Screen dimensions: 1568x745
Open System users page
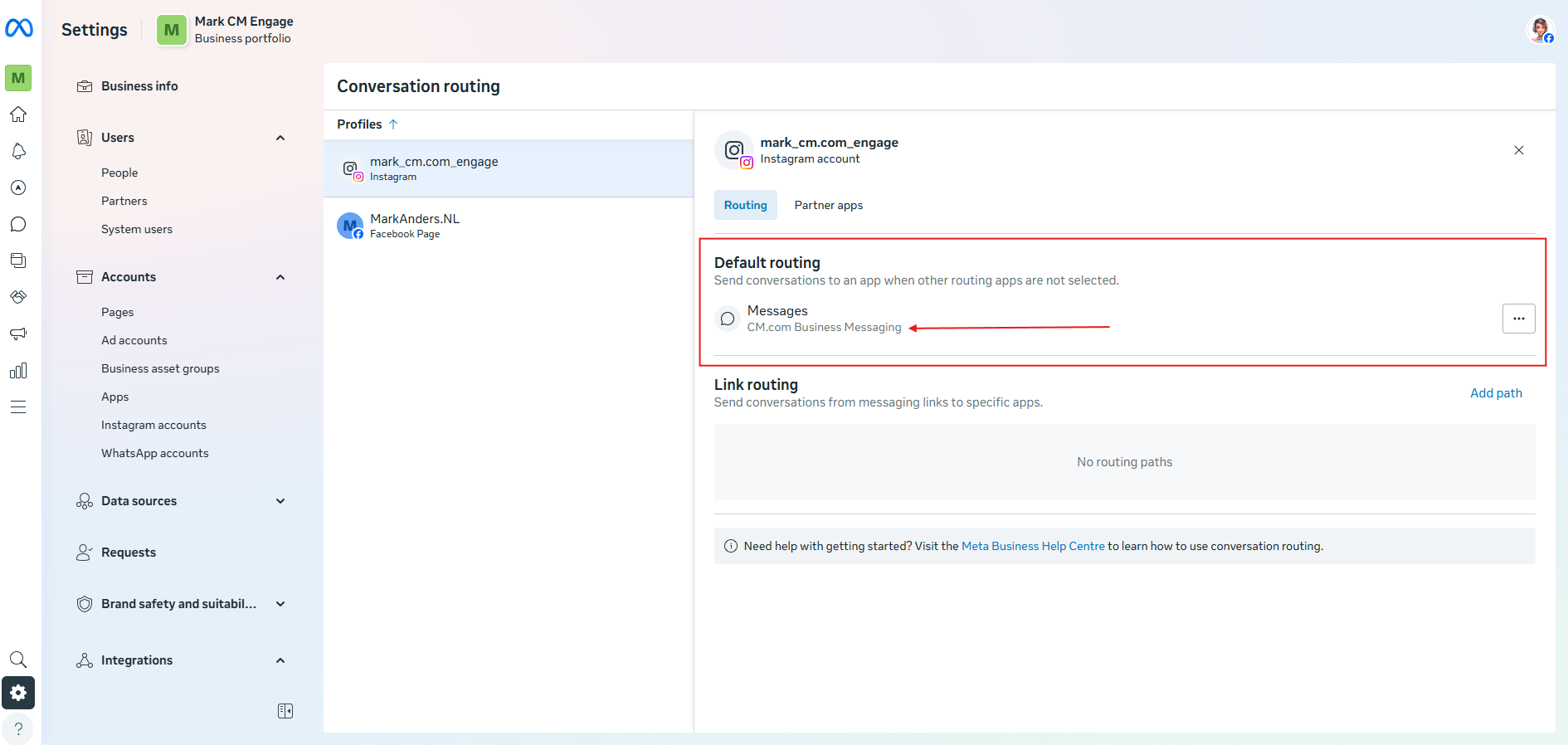tap(137, 229)
